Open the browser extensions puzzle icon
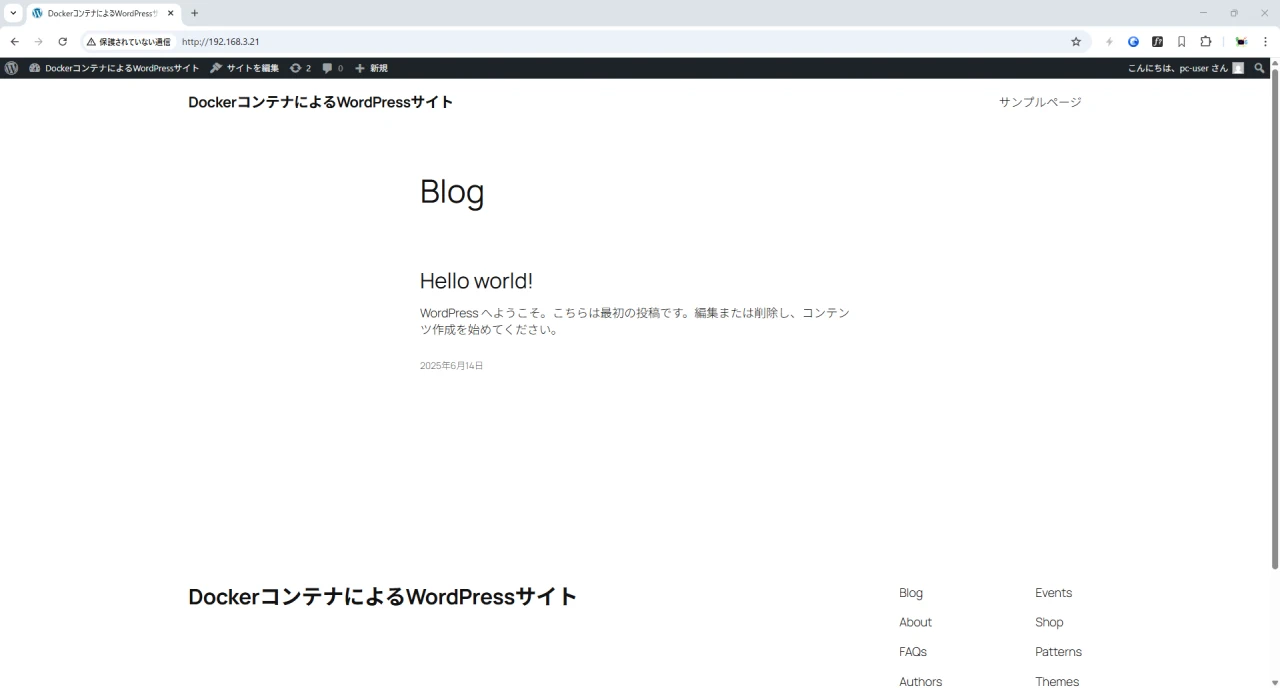 (x=1205, y=42)
